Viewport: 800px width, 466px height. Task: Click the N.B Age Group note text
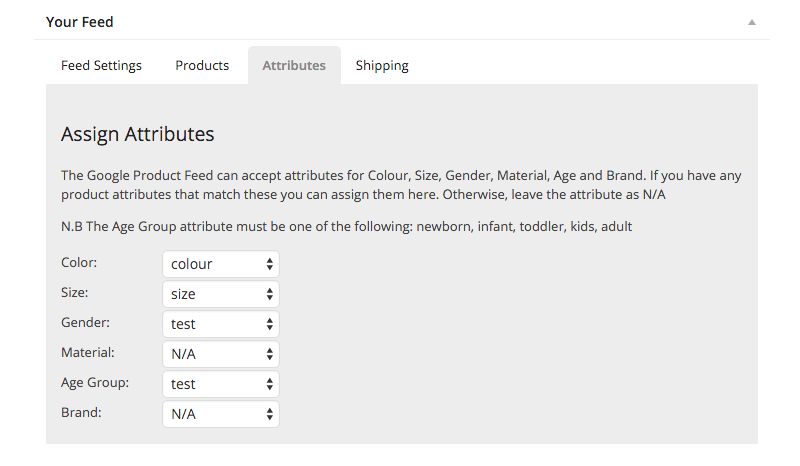346,226
